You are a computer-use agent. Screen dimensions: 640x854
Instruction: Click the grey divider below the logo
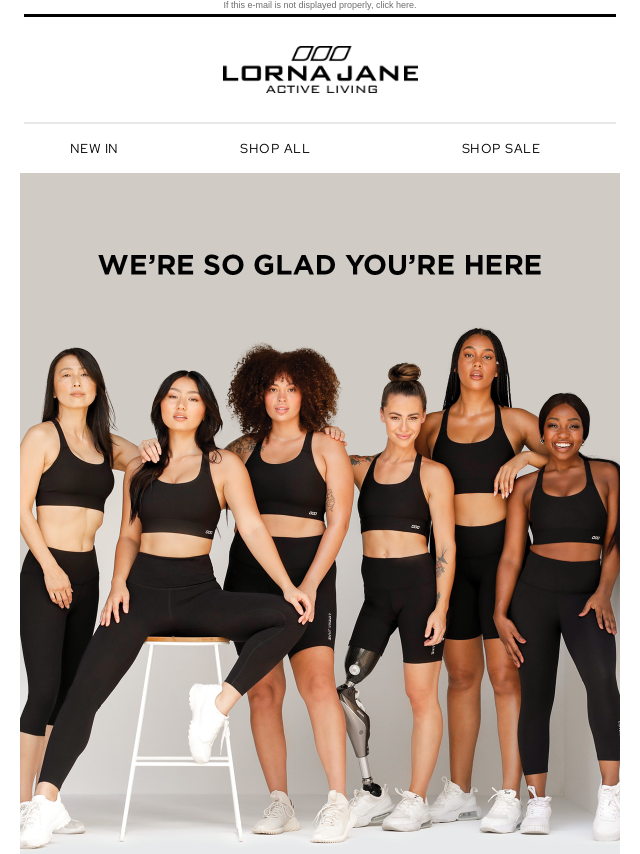click(320, 123)
